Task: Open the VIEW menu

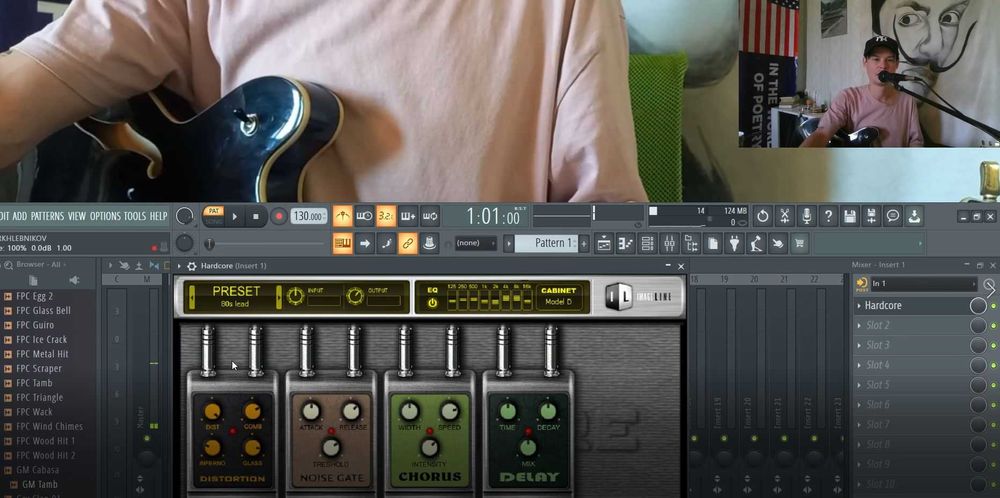Action: [x=77, y=216]
